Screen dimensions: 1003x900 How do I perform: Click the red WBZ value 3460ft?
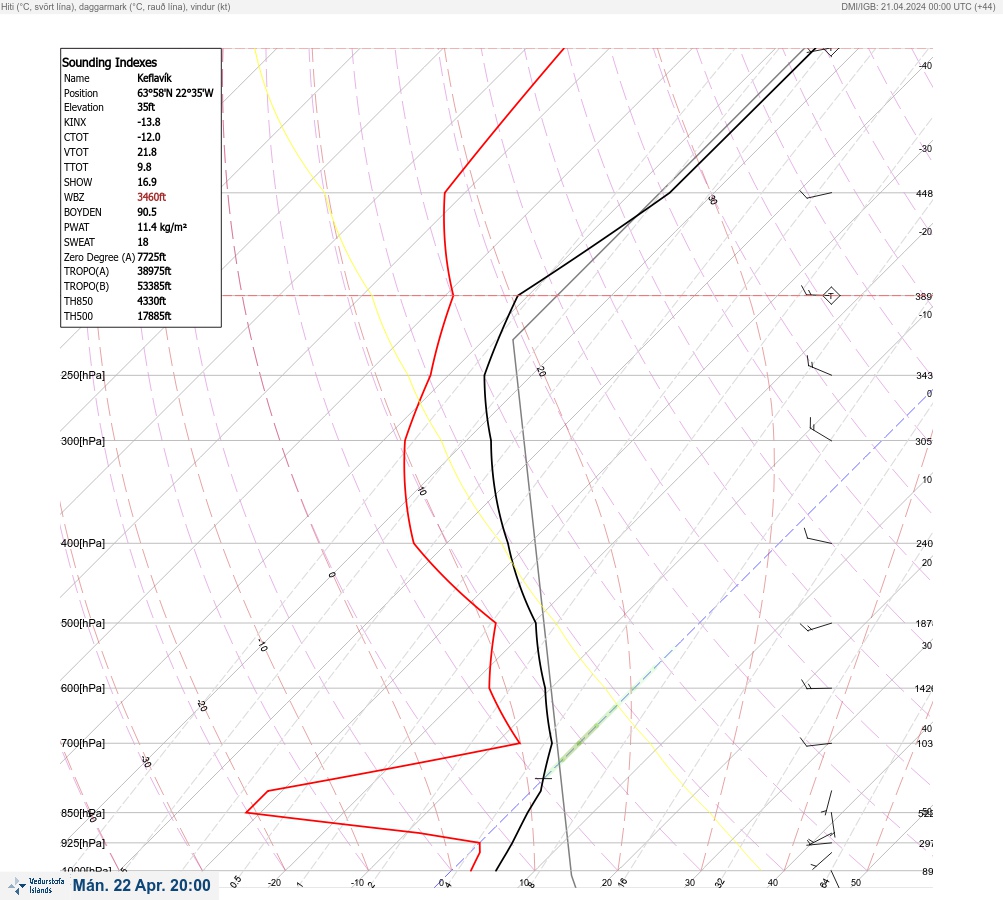pos(152,197)
